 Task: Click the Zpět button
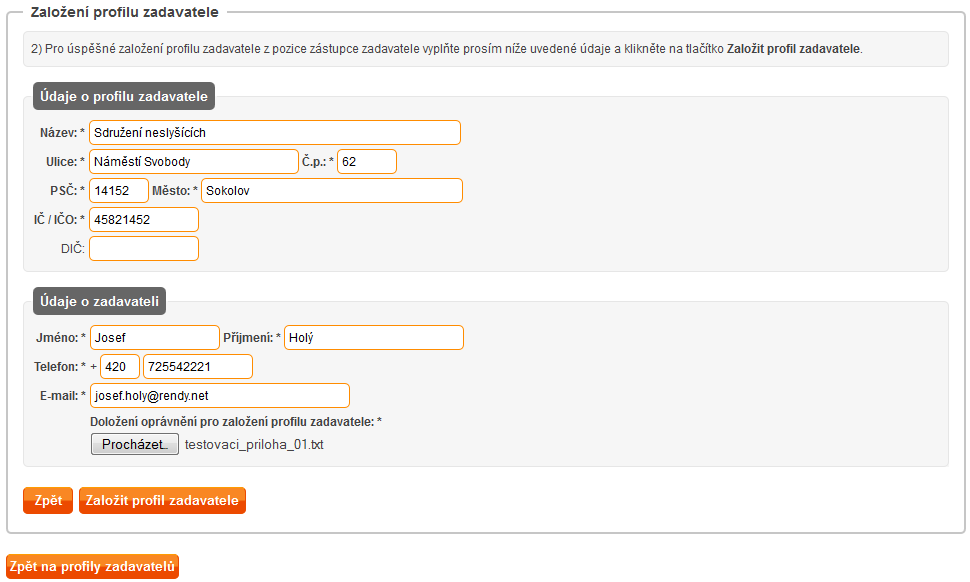[x=48, y=500]
